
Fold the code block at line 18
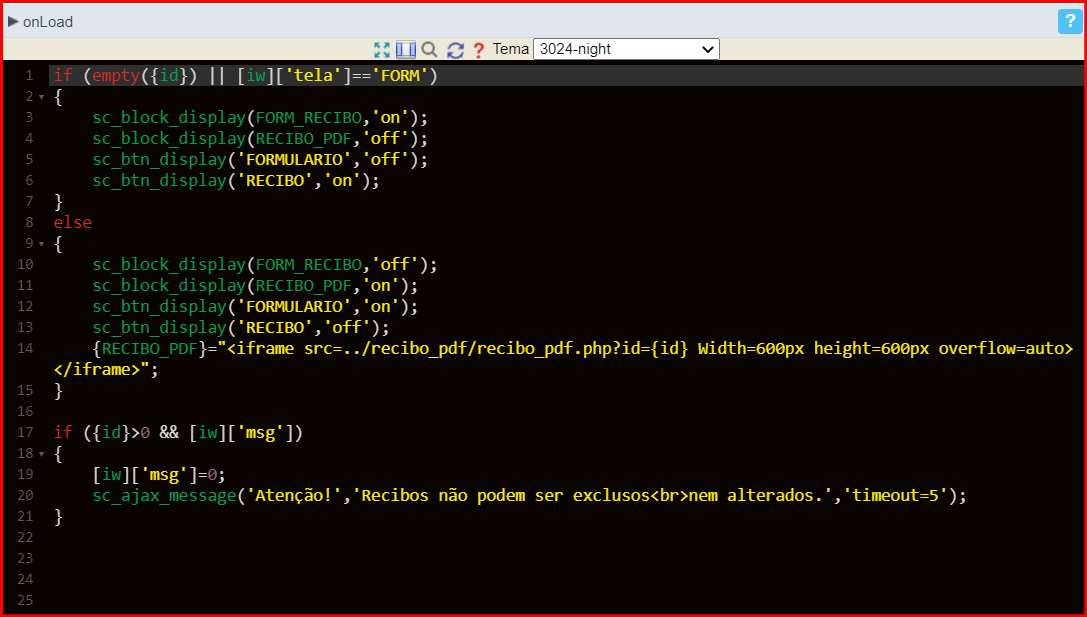[x=41, y=454]
